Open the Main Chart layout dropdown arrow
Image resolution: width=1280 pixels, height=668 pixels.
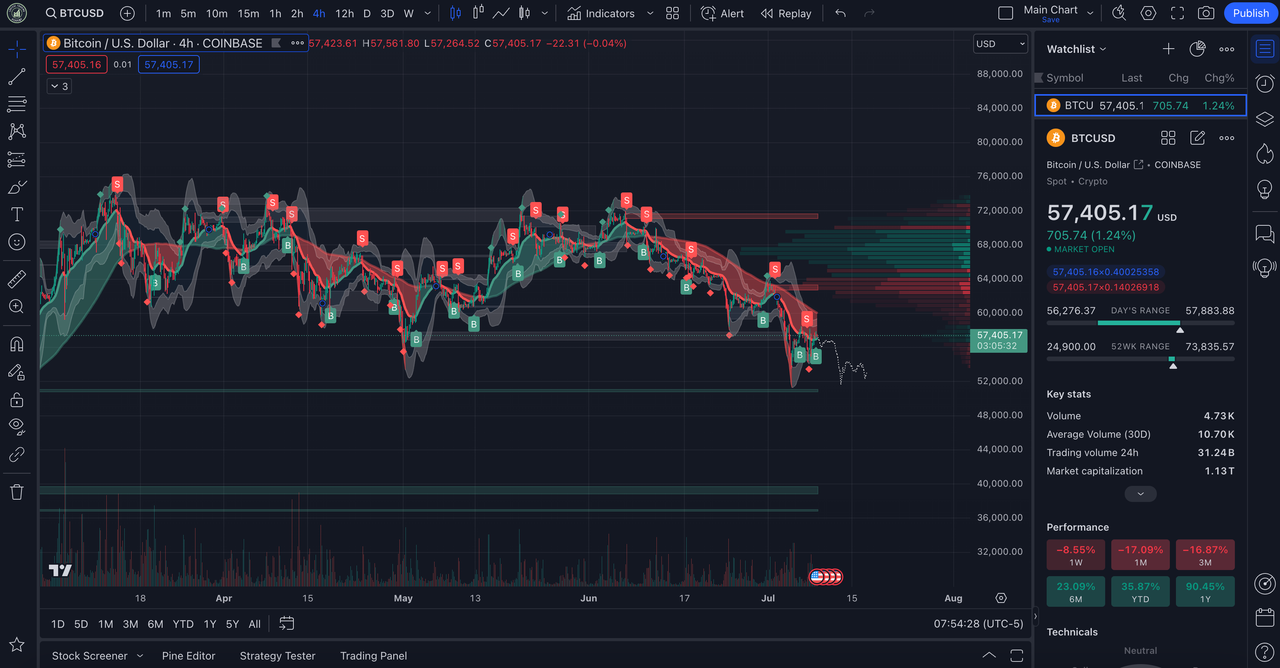(x=1090, y=14)
